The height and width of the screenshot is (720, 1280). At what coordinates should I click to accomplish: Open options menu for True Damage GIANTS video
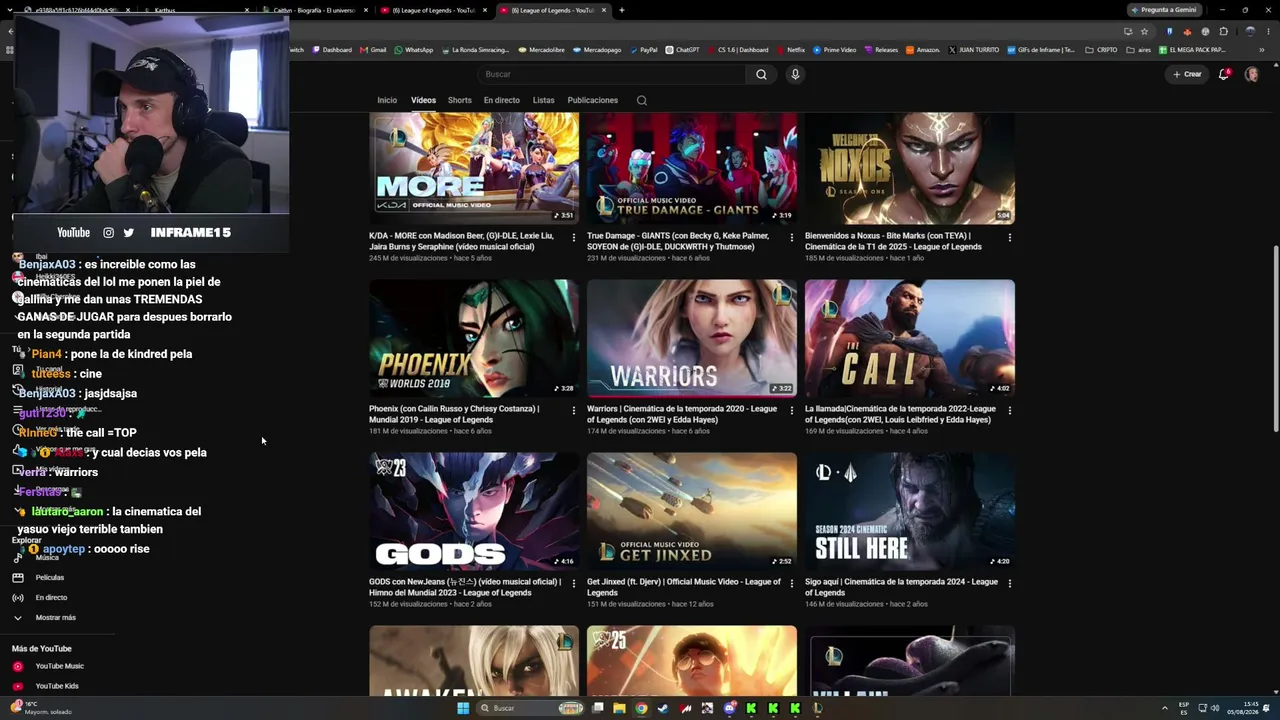pyautogui.click(x=791, y=238)
